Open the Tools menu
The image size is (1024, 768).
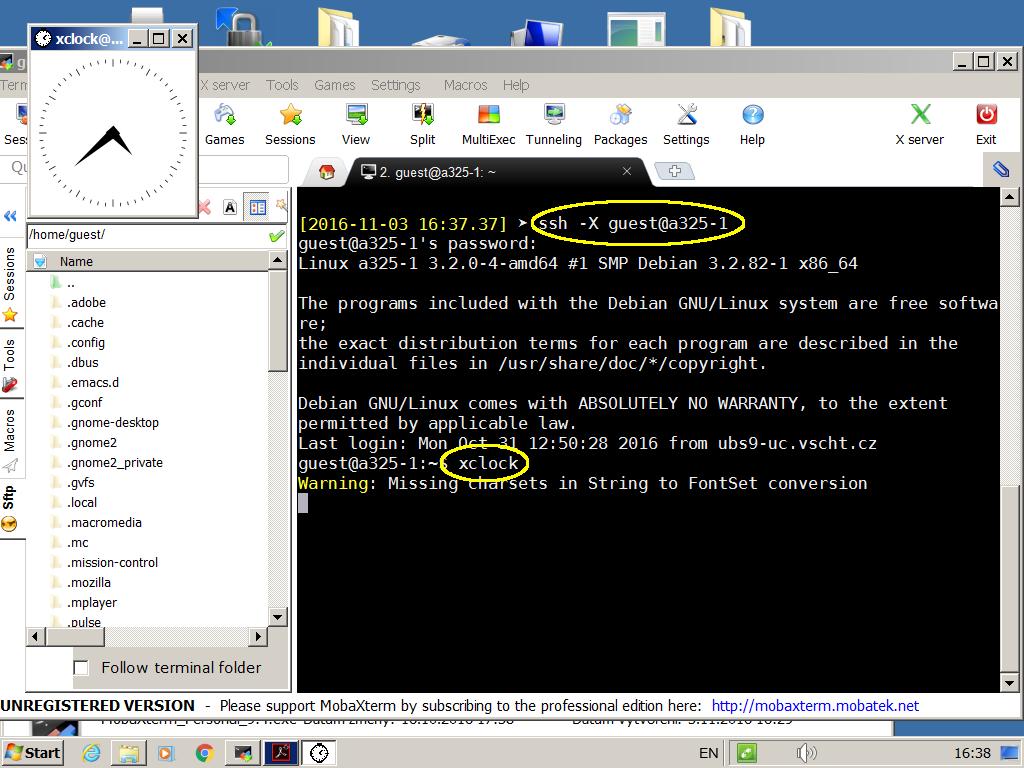[282, 85]
